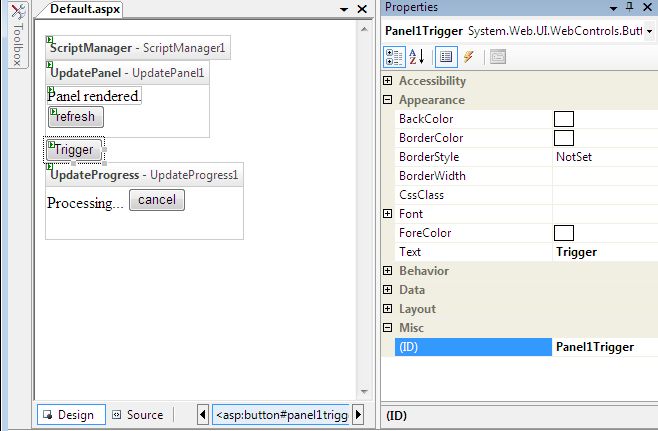This screenshot has width=658, height=431.
Task: Select the Default.aspx tab
Action: [x=84, y=9]
